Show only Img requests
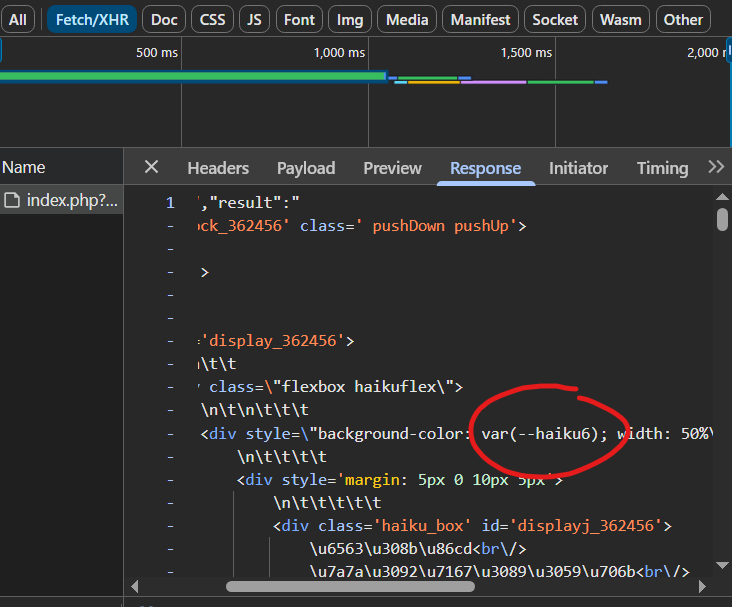Image resolution: width=732 pixels, height=607 pixels. pyautogui.click(x=350, y=19)
